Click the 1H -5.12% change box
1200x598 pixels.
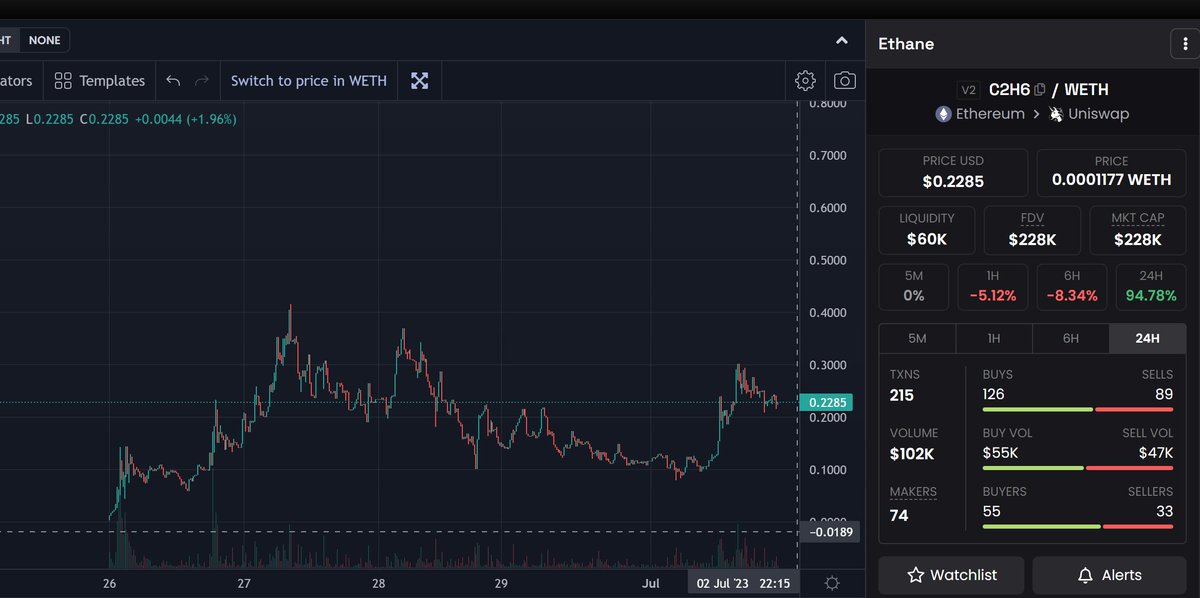(x=993, y=287)
